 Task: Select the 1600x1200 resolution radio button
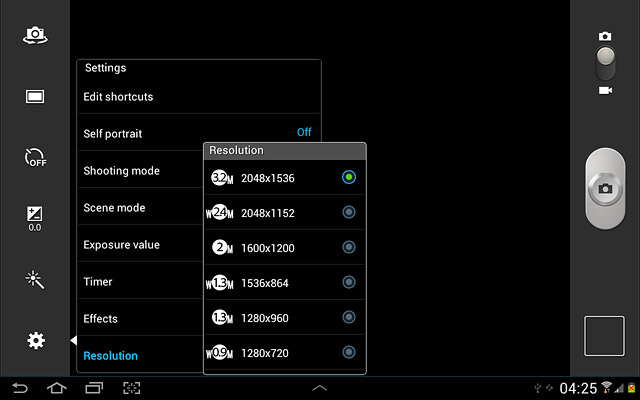click(x=349, y=247)
